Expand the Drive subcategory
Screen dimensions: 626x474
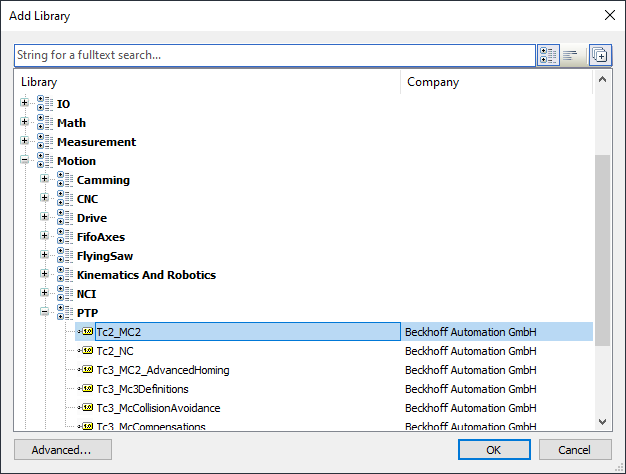point(44,217)
